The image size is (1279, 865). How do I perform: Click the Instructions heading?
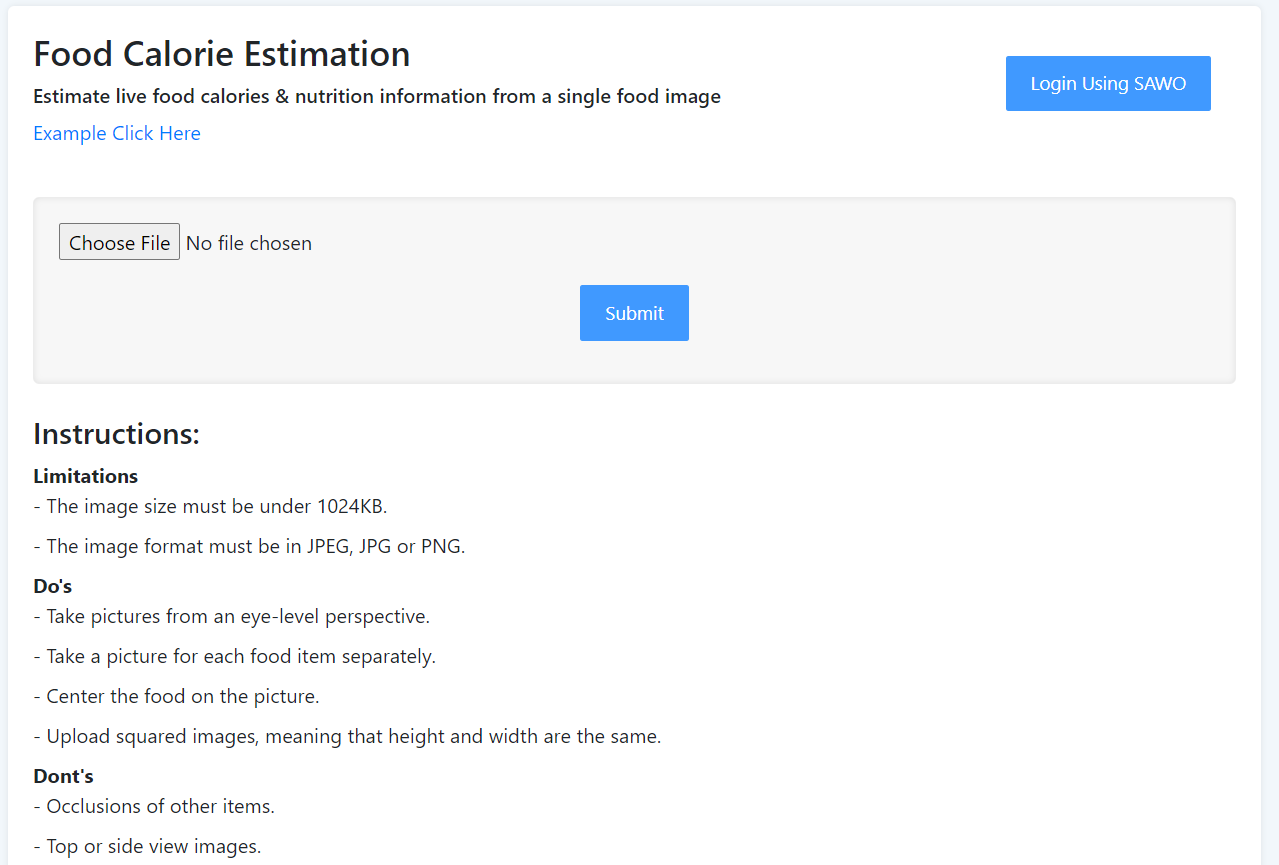[x=117, y=434]
